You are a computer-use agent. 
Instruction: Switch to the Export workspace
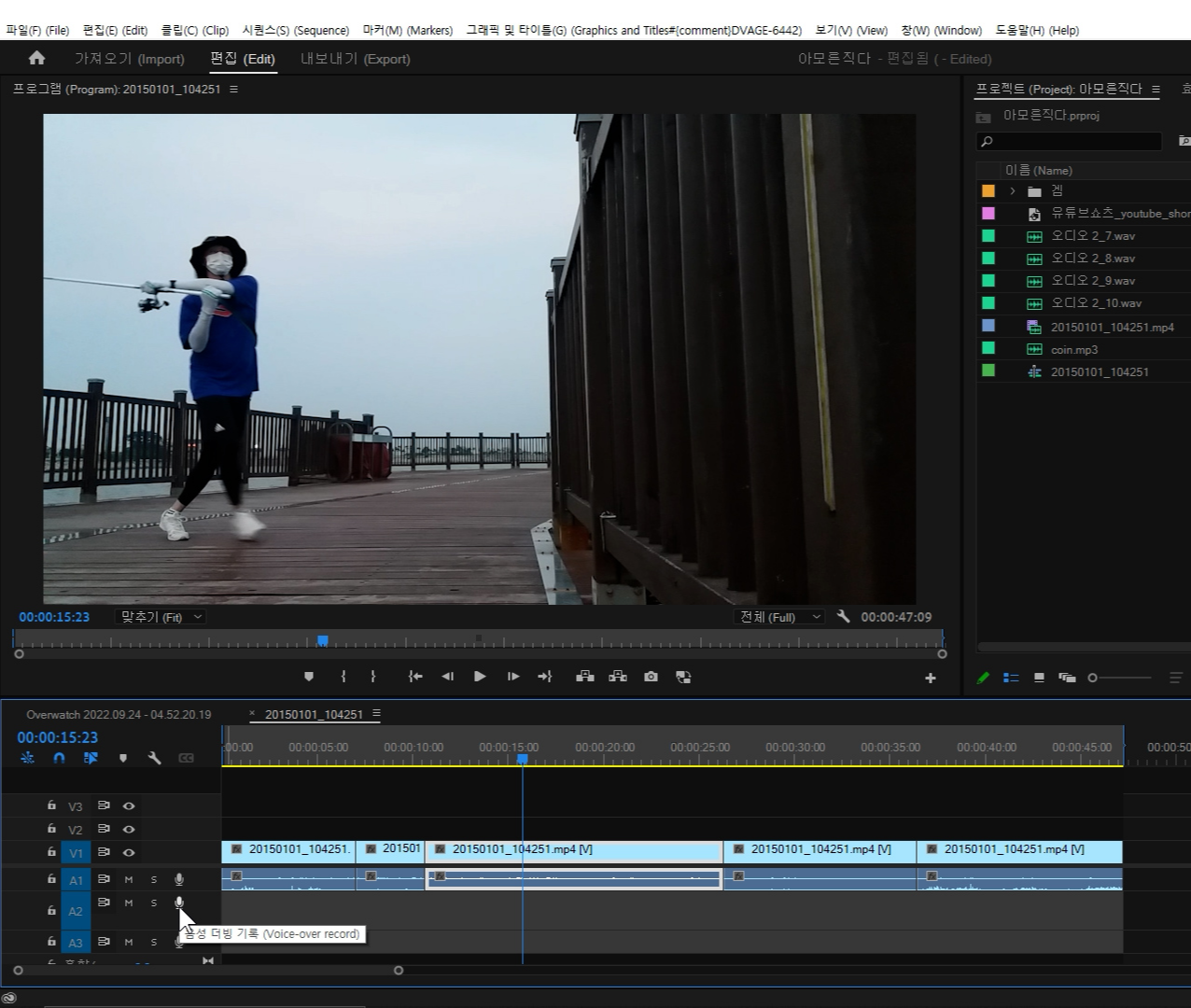click(355, 59)
